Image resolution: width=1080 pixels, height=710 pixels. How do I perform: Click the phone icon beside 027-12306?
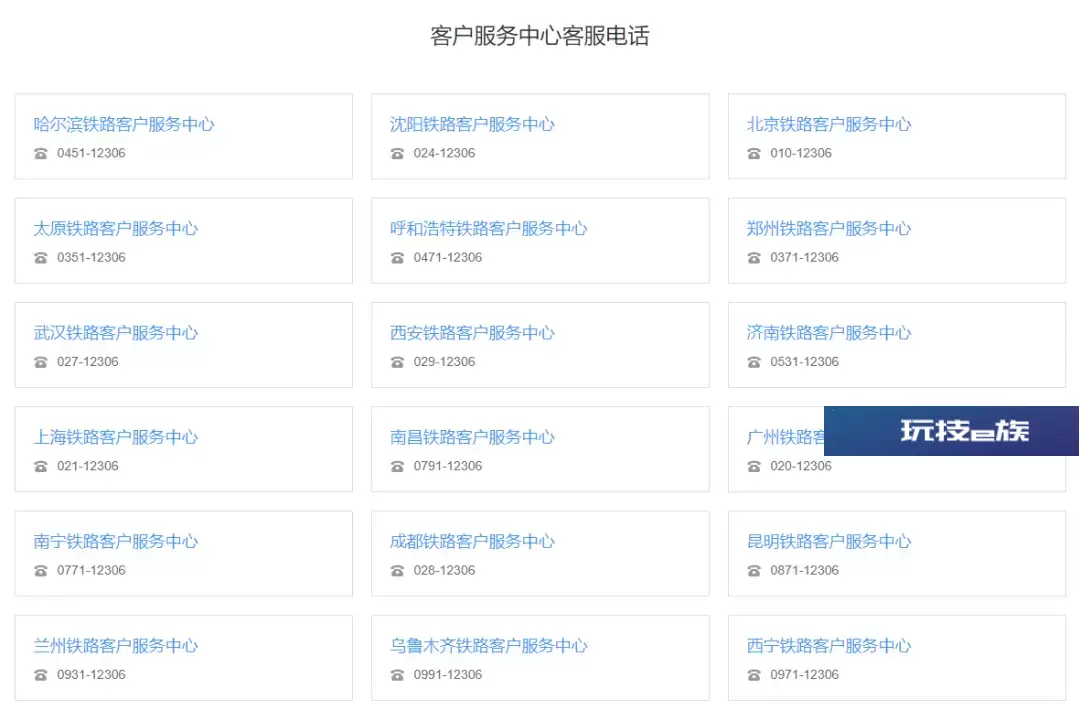click(x=41, y=362)
